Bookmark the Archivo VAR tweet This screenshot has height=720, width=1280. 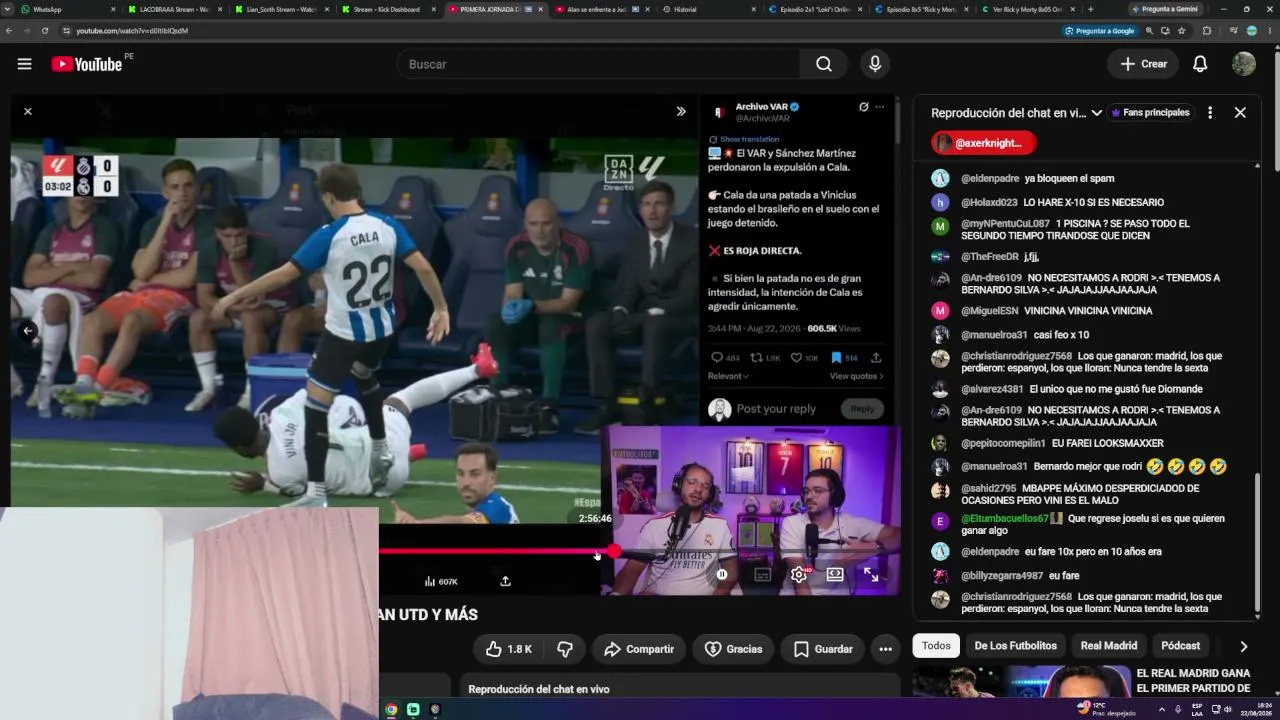(x=837, y=357)
